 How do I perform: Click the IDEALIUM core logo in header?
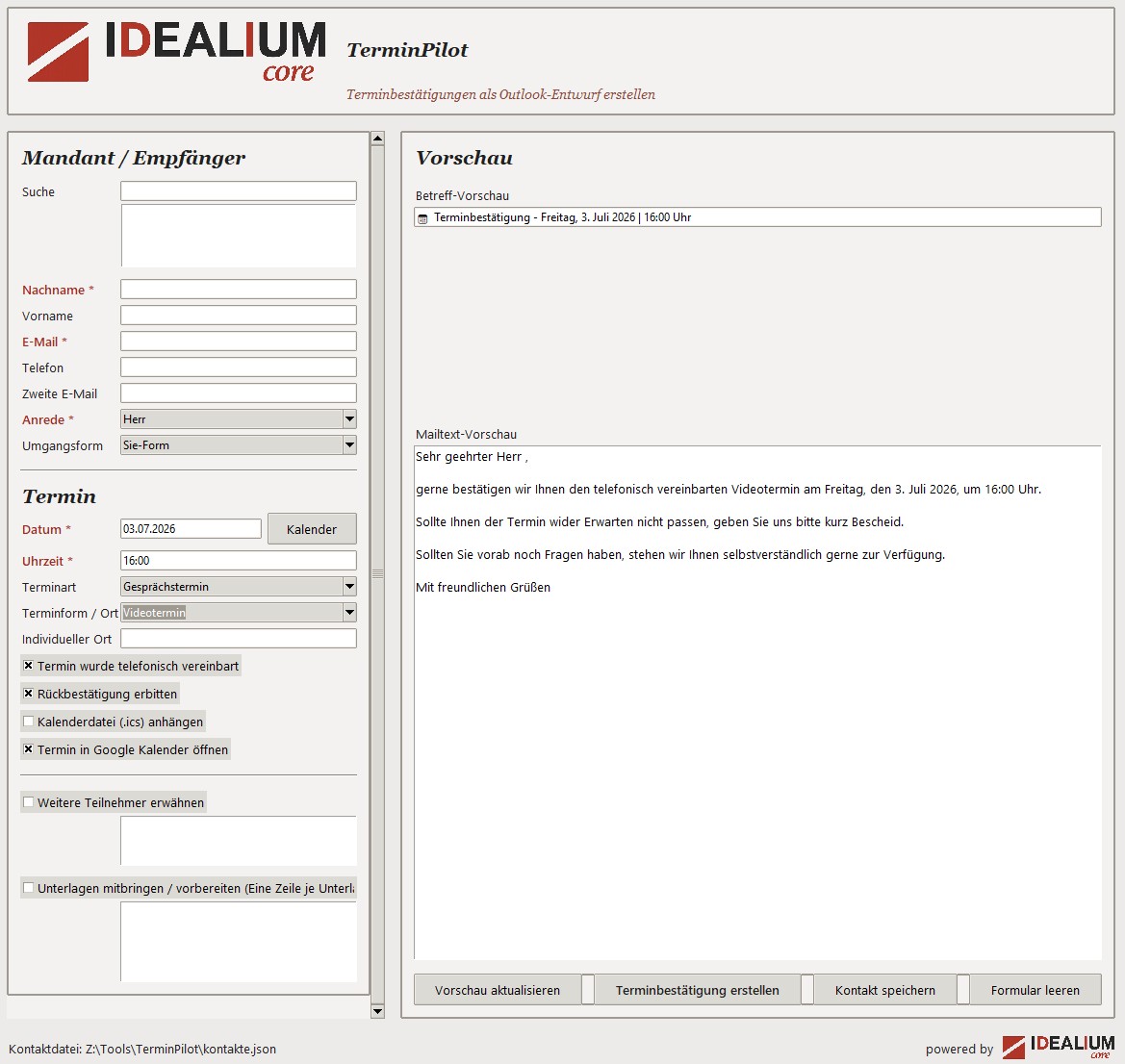tap(176, 51)
